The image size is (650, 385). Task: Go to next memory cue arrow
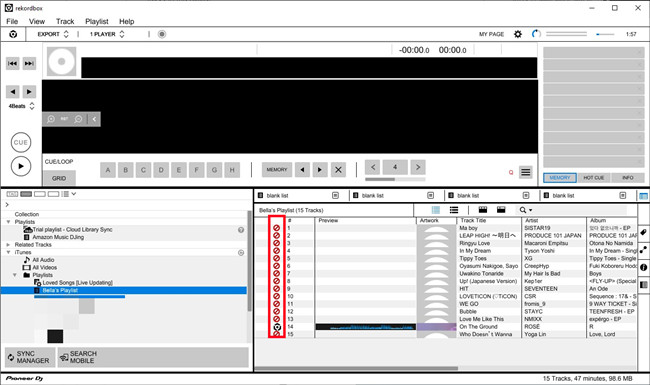(x=320, y=170)
